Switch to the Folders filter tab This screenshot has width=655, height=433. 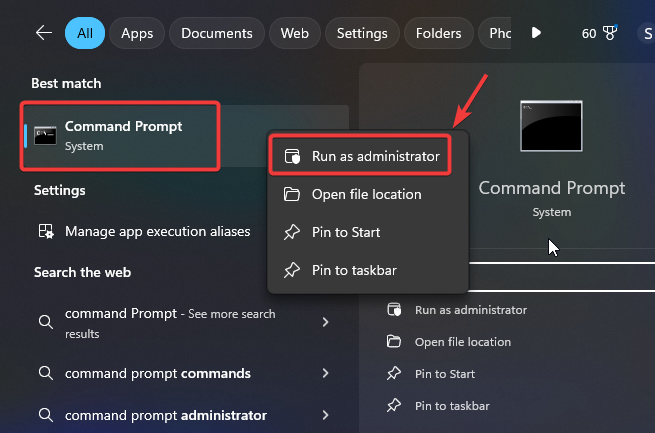(x=439, y=33)
